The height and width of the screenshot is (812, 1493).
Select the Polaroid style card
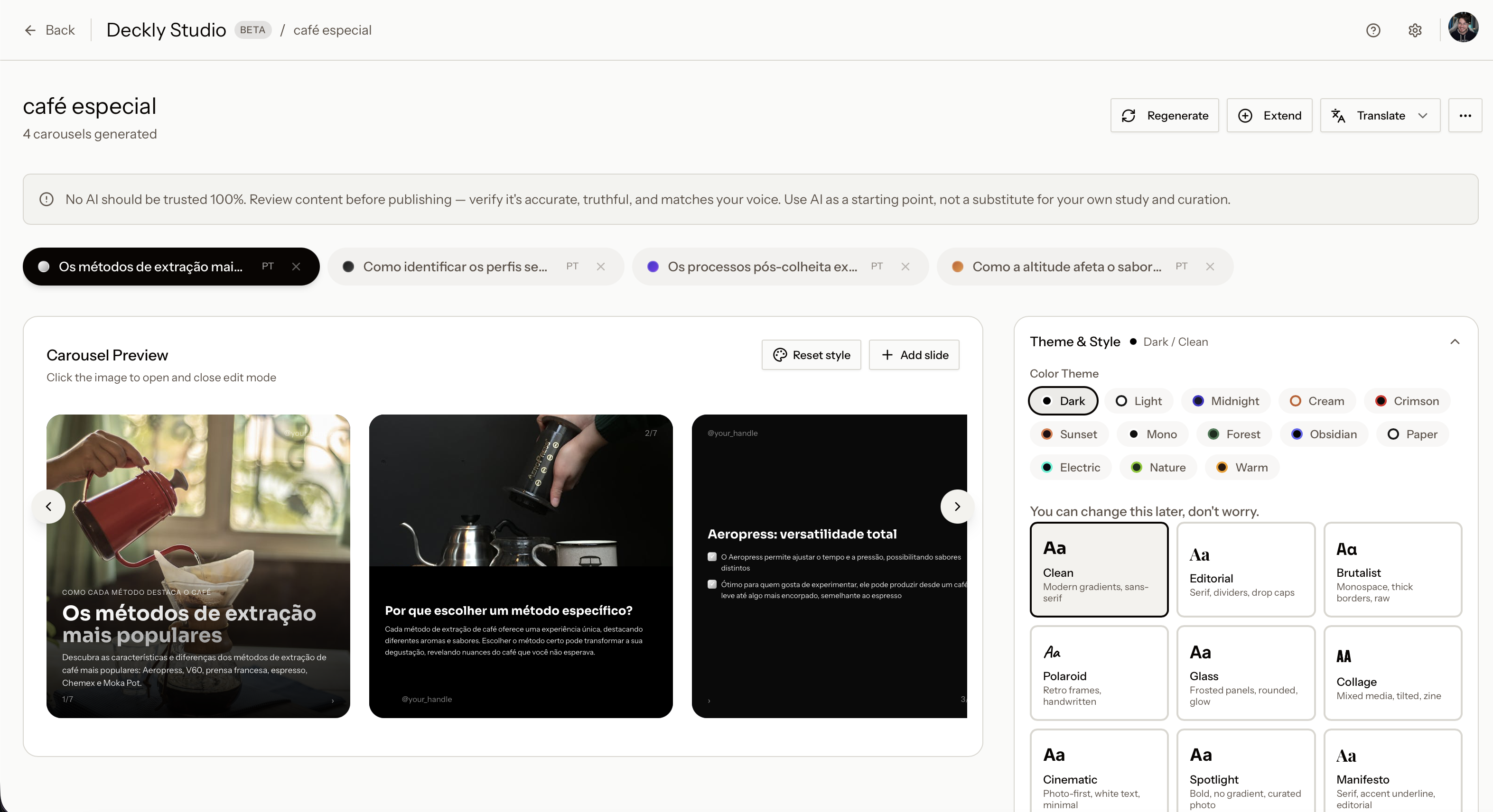pos(1099,673)
